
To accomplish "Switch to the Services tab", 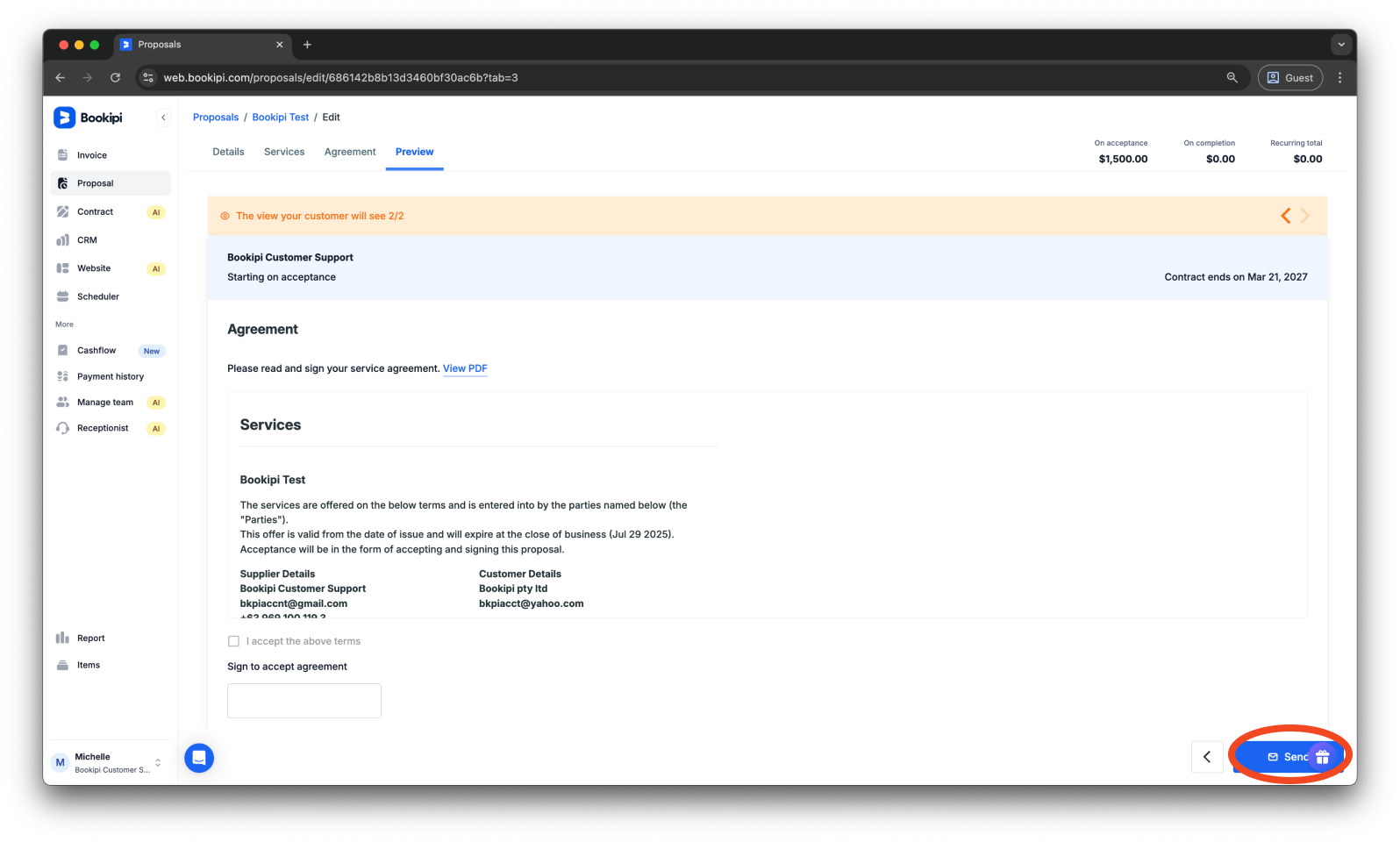I will click(284, 152).
